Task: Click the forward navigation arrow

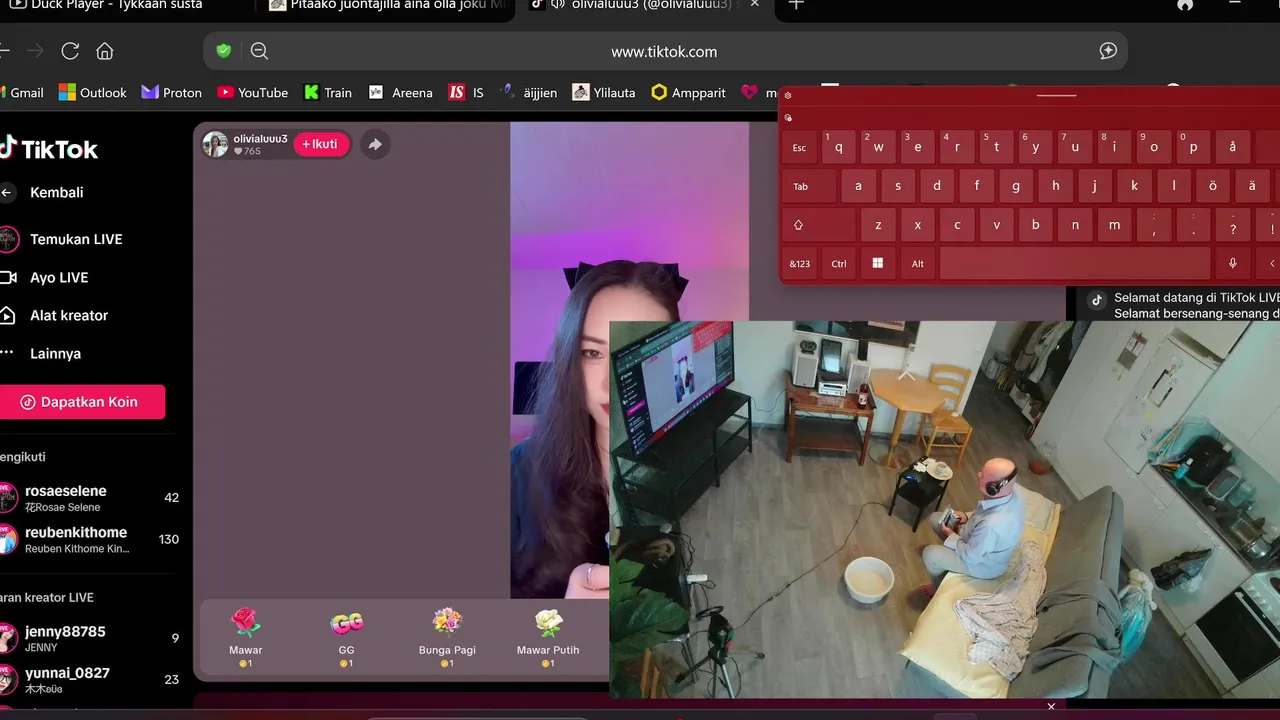Action: coord(34,51)
